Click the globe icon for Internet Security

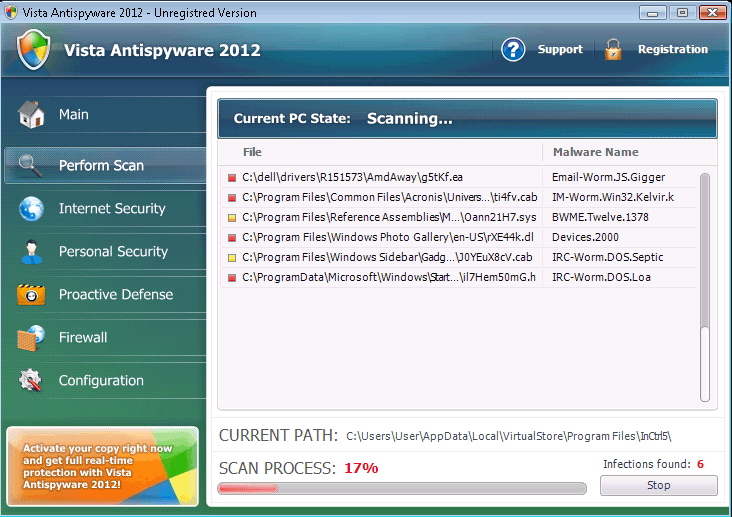click(31, 208)
